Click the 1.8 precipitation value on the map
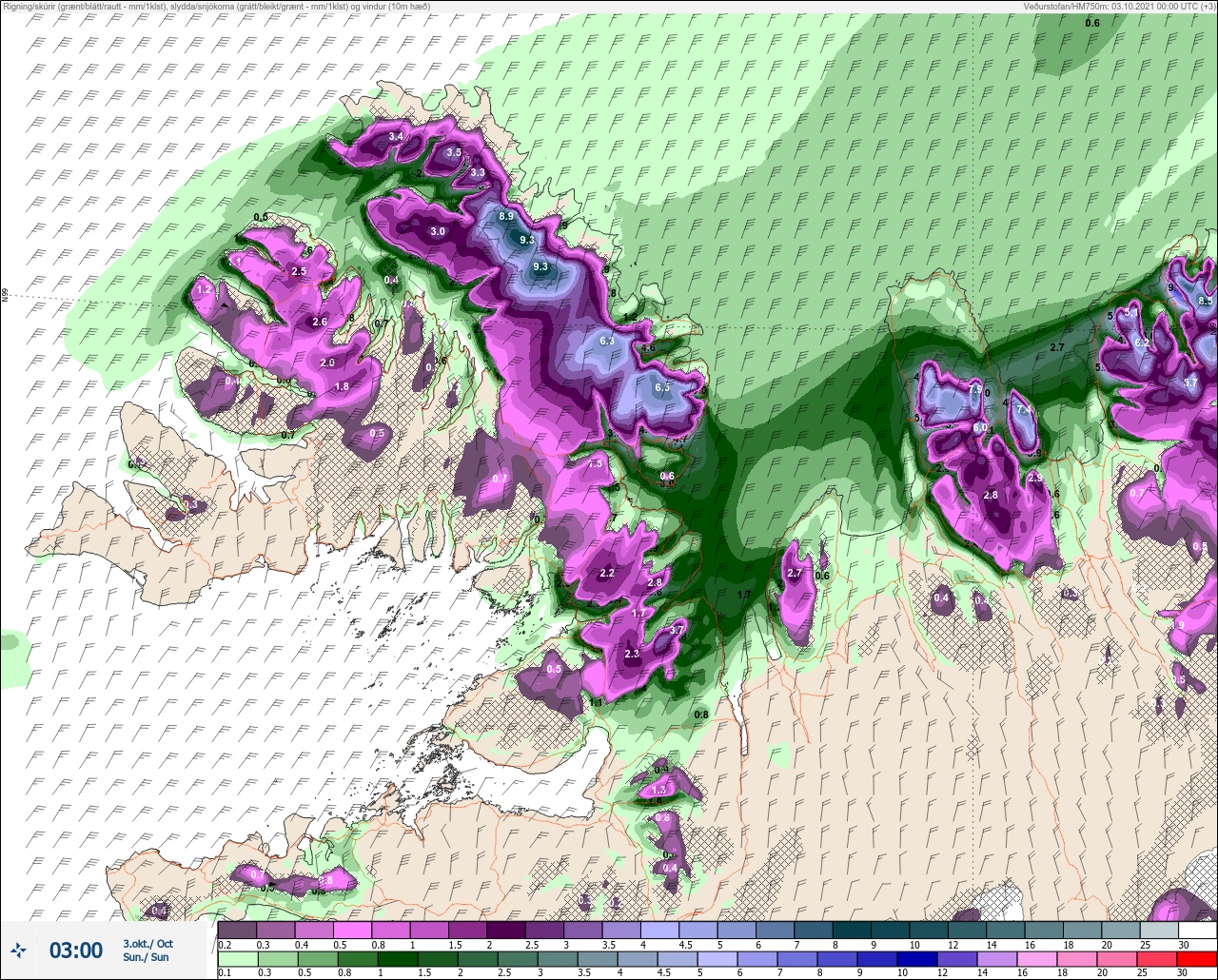Viewport: 1218px width, 980px height. pyautogui.click(x=343, y=386)
